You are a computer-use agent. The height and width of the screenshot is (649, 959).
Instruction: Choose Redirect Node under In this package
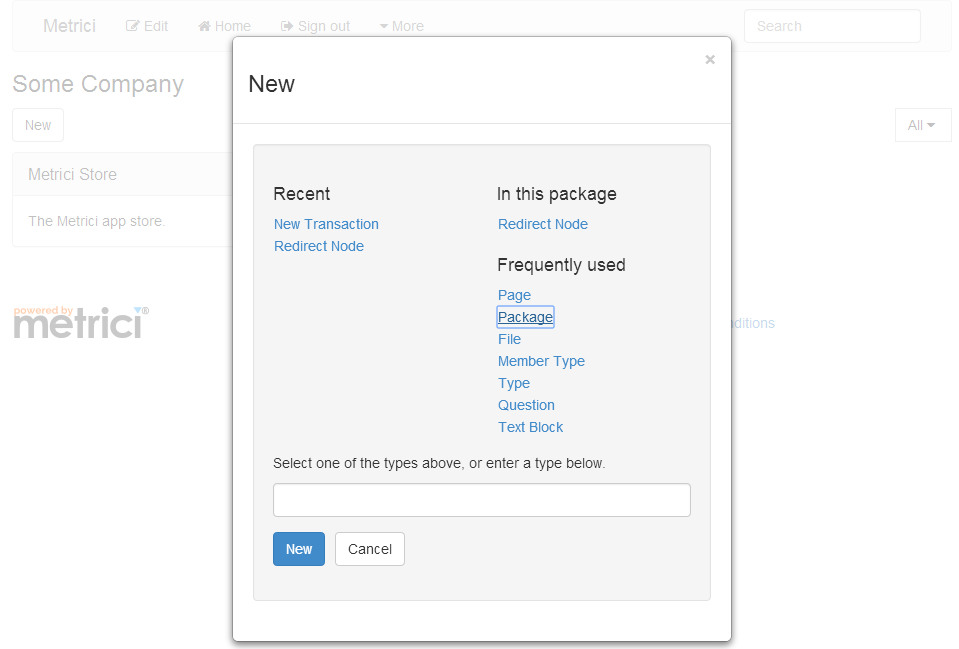pyautogui.click(x=542, y=224)
